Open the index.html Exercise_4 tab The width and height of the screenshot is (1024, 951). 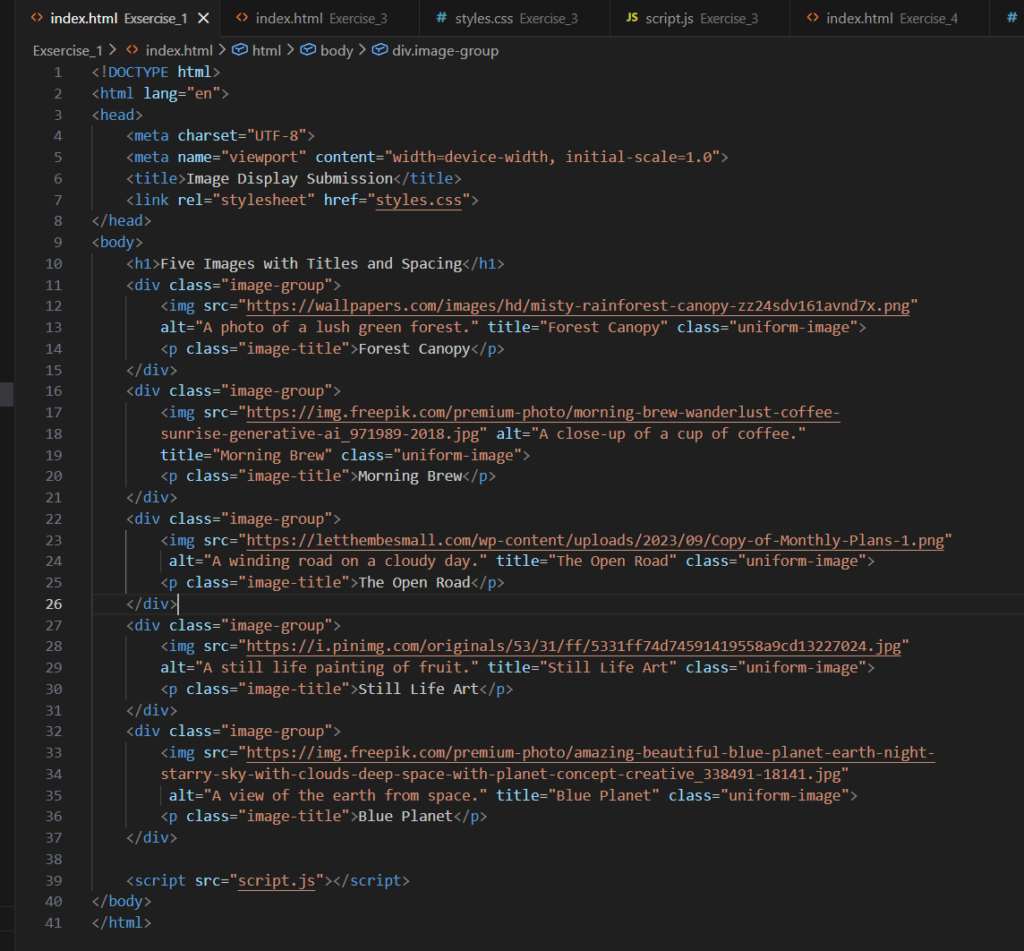coord(891,19)
